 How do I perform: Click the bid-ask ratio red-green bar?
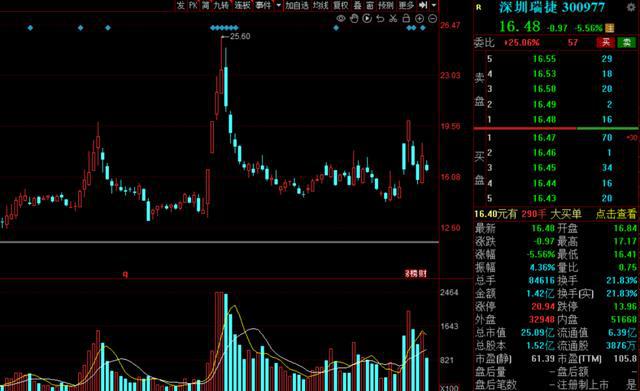click(x=556, y=129)
